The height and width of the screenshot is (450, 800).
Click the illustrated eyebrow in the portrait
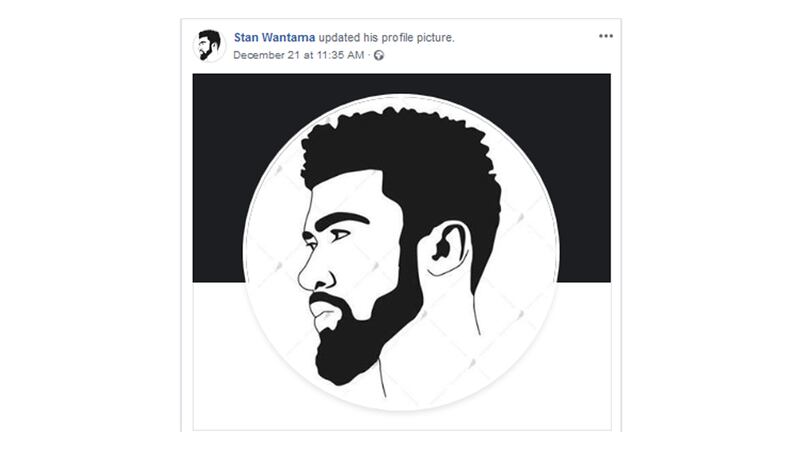(342, 219)
